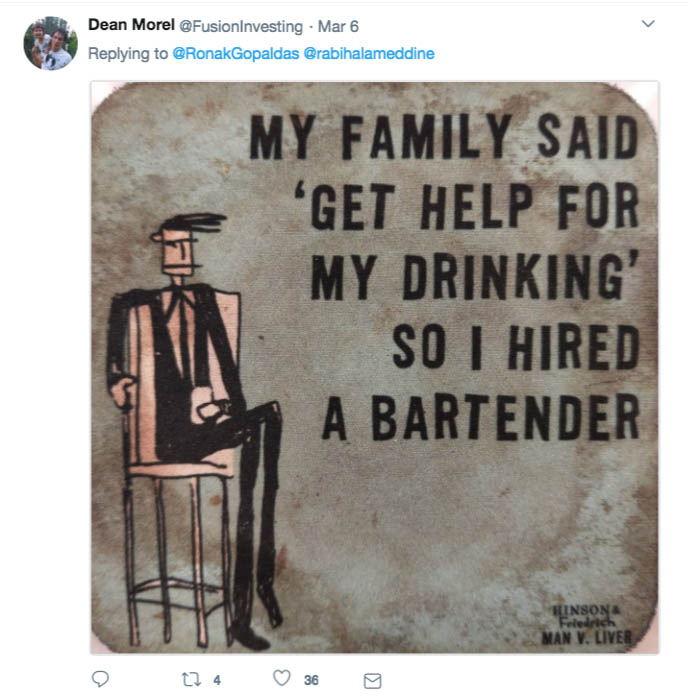Click the 'SO I HIRED' line in the image
The image size is (688, 698).
tap(514, 348)
